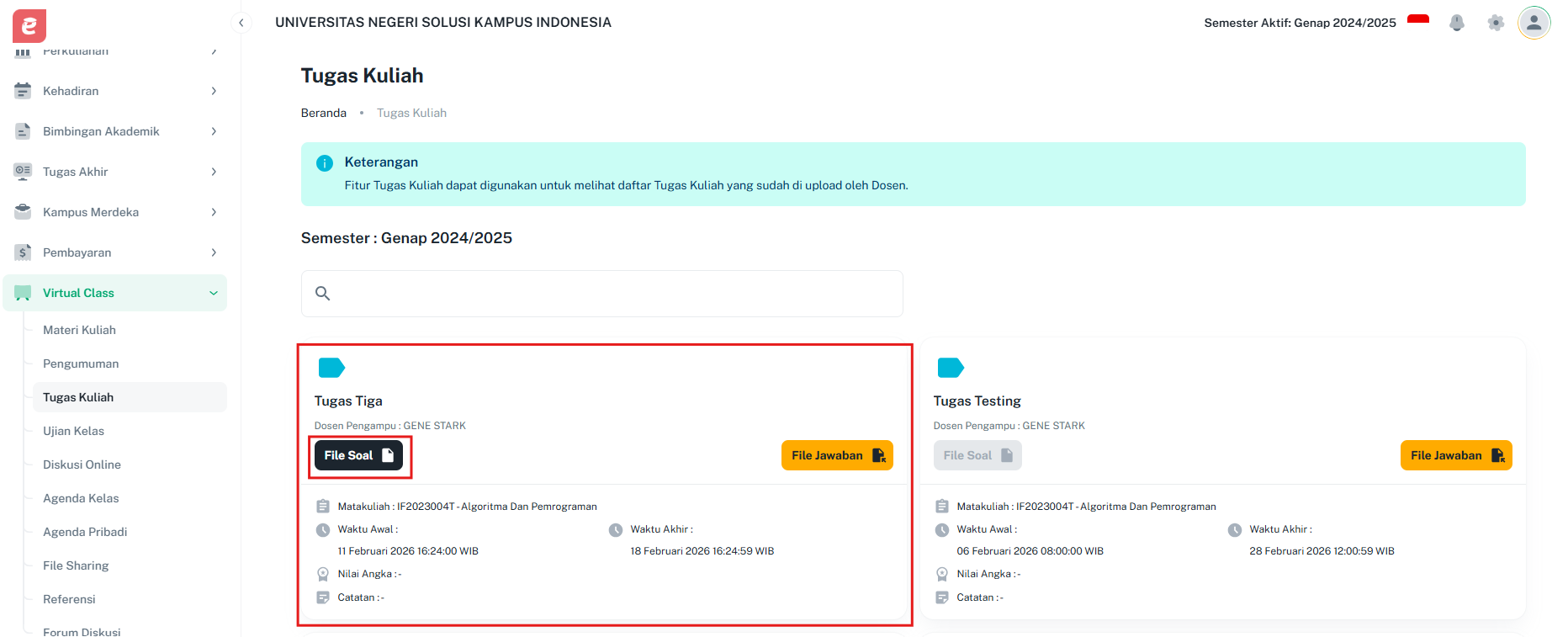
Task: Open the notifications bell icon
Action: pos(1457,23)
